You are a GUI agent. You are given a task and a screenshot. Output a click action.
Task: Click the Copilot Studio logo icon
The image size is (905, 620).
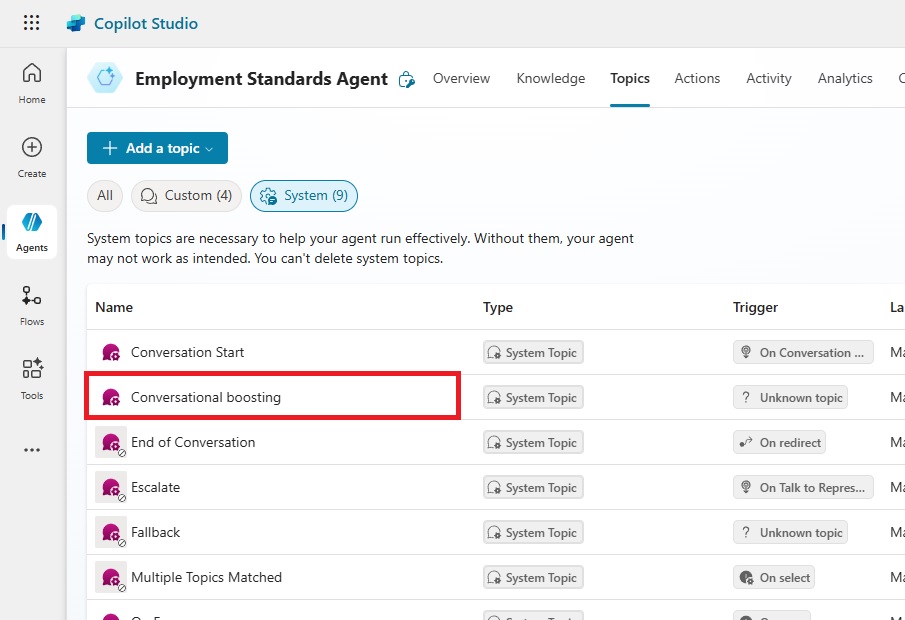[76, 23]
